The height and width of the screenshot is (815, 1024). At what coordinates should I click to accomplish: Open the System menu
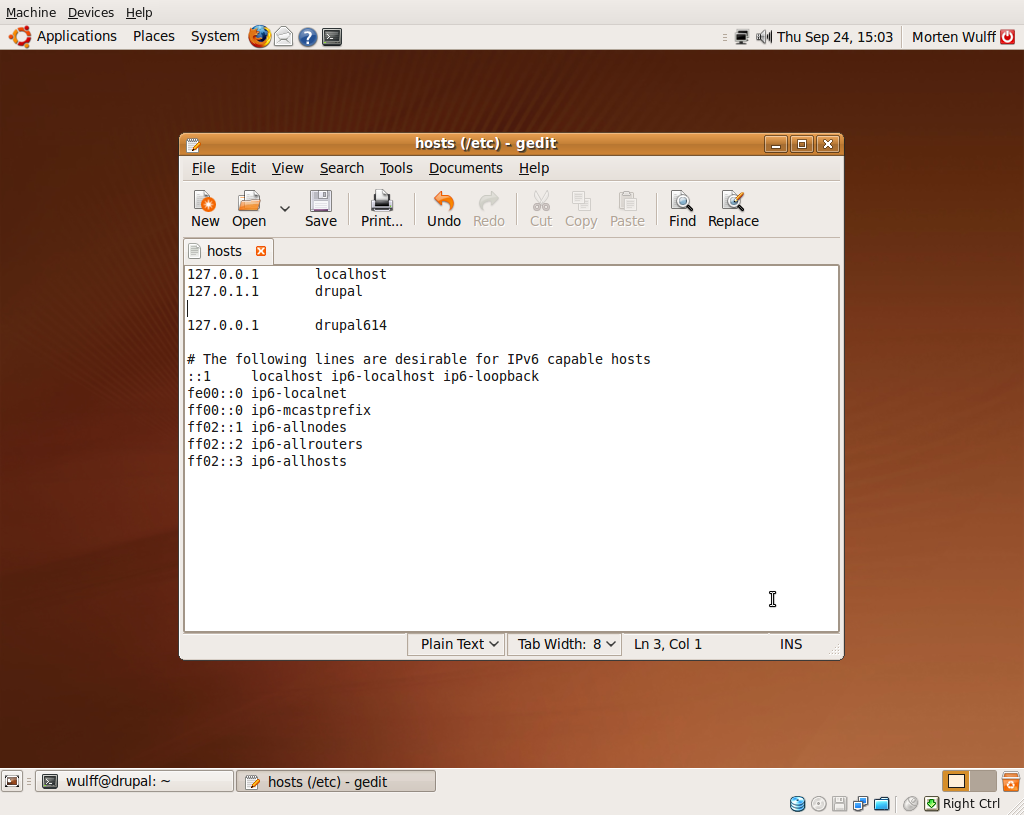(215, 37)
